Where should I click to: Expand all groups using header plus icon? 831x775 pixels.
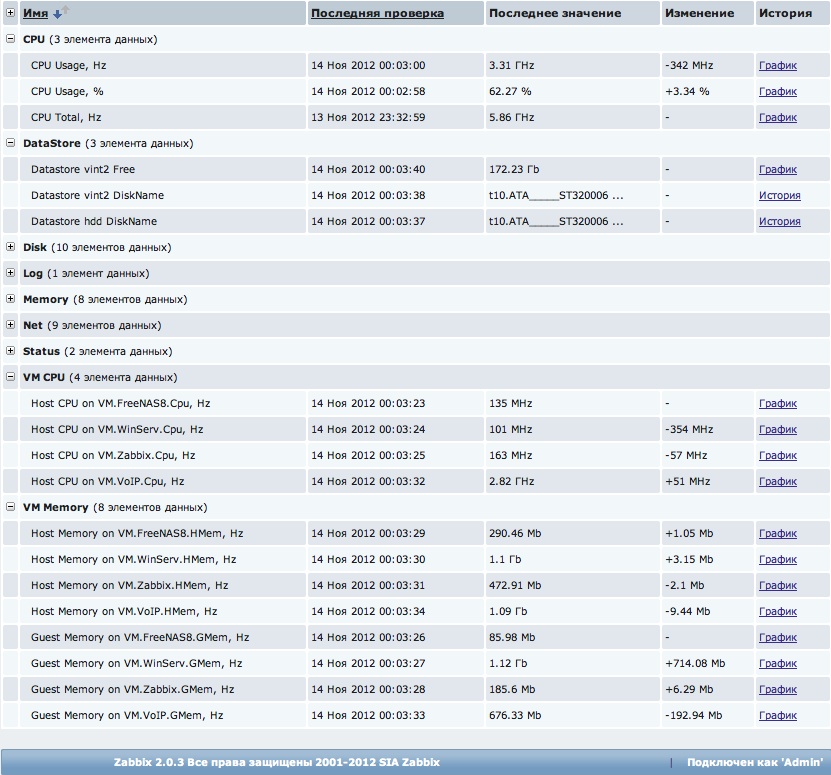[x=11, y=13]
